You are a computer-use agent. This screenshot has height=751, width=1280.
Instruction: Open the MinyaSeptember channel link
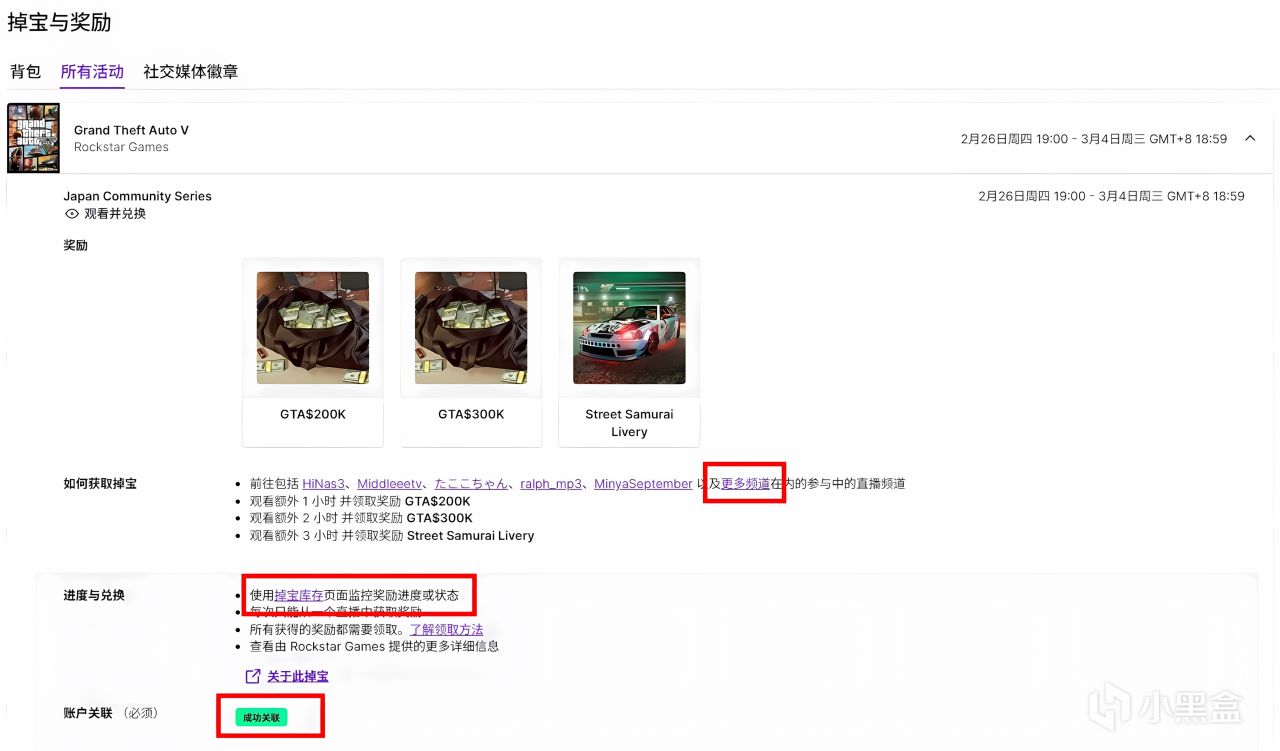643,484
